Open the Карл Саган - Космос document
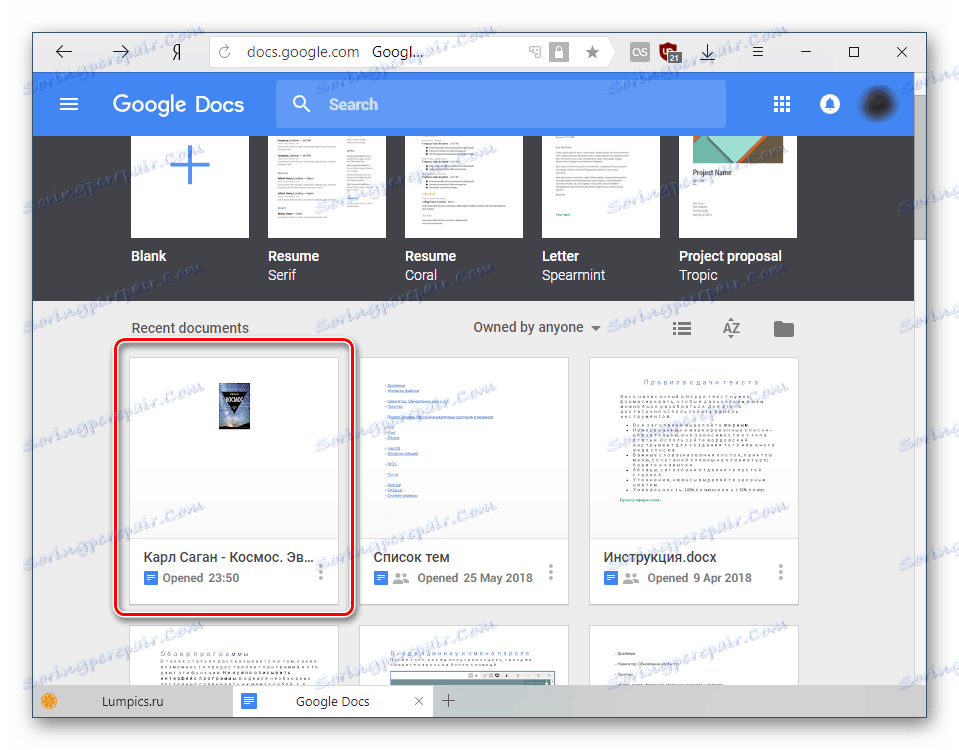Image resolution: width=959 pixels, height=750 pixels. [x=234, y=480]
